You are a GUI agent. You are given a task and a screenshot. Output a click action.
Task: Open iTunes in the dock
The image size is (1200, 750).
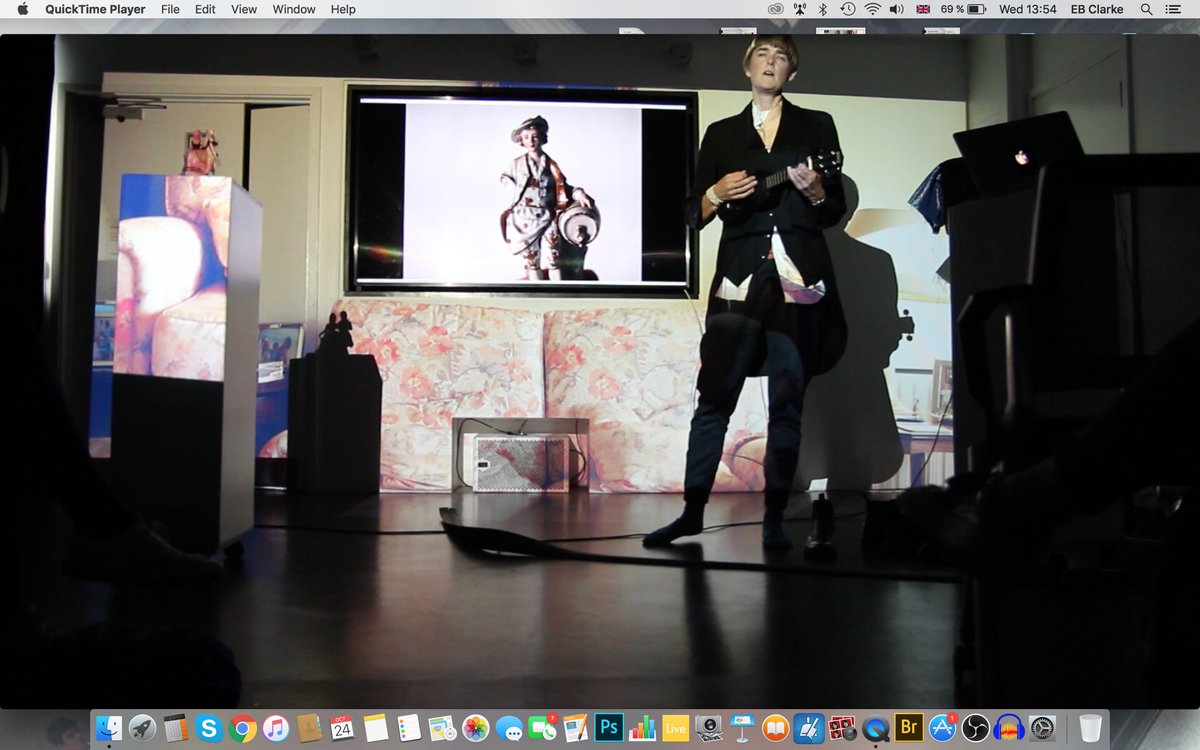point(276,728)
